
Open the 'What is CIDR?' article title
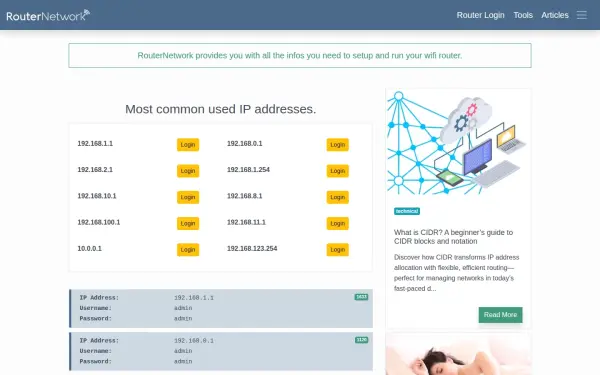[x=453, y=237]
